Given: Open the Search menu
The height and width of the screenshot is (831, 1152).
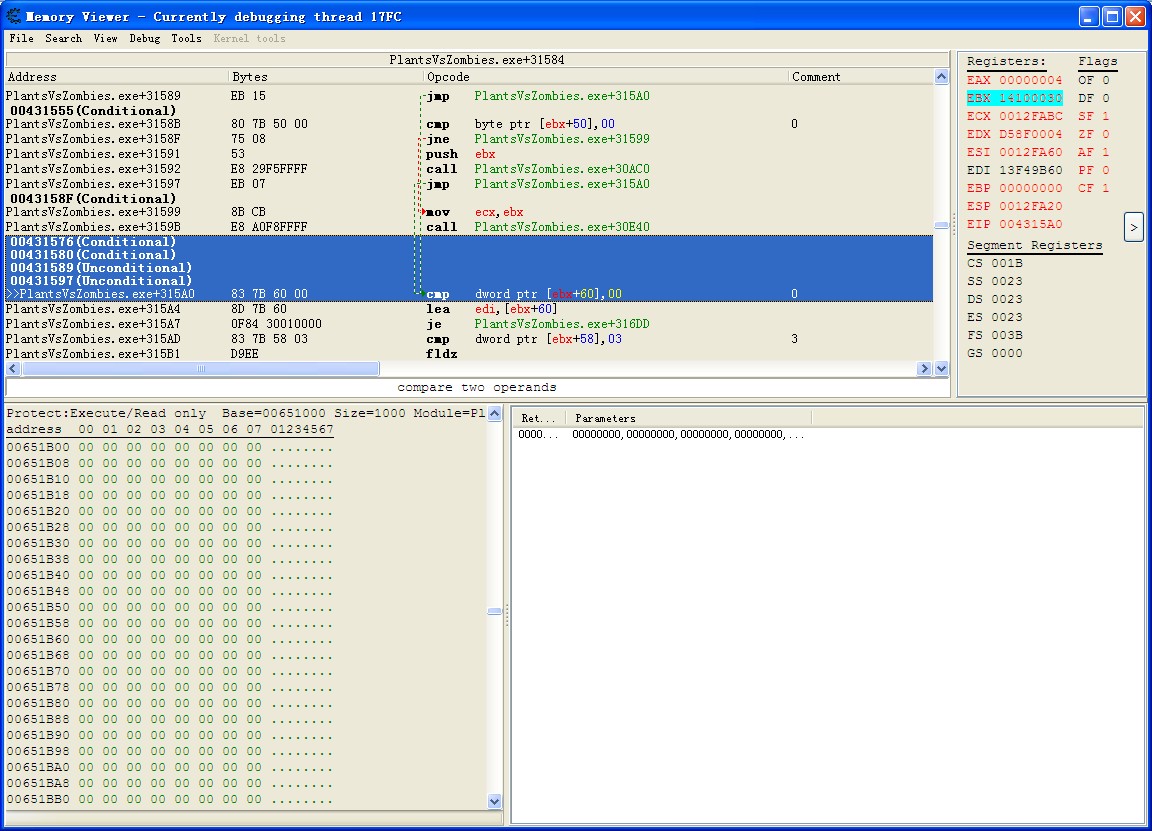Looking at the screenshot, I should (x=63, y=38).
